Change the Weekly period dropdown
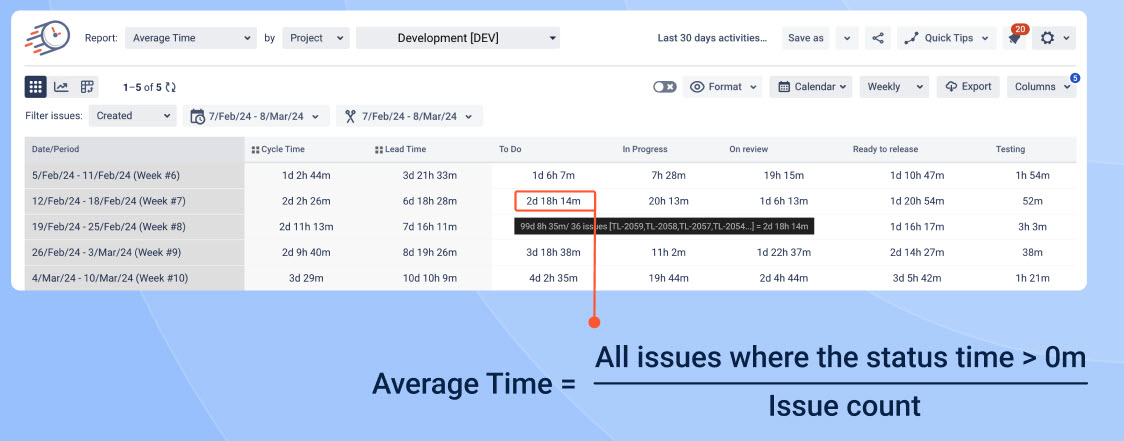This screenshot has width=1124, height=441. click(895, 87)
